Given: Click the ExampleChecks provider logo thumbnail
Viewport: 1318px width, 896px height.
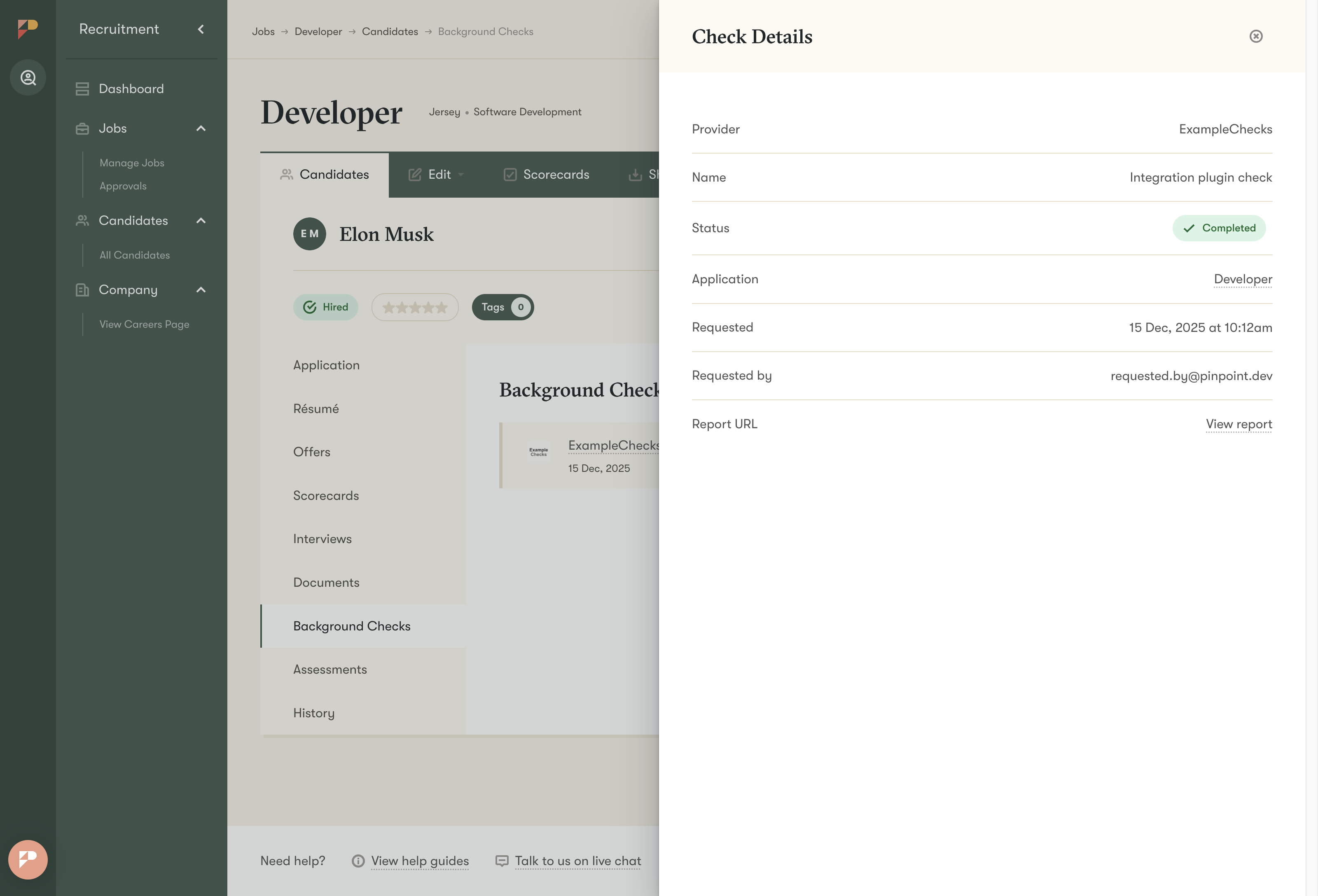Looking at the screenshot, I should (538, 452).
